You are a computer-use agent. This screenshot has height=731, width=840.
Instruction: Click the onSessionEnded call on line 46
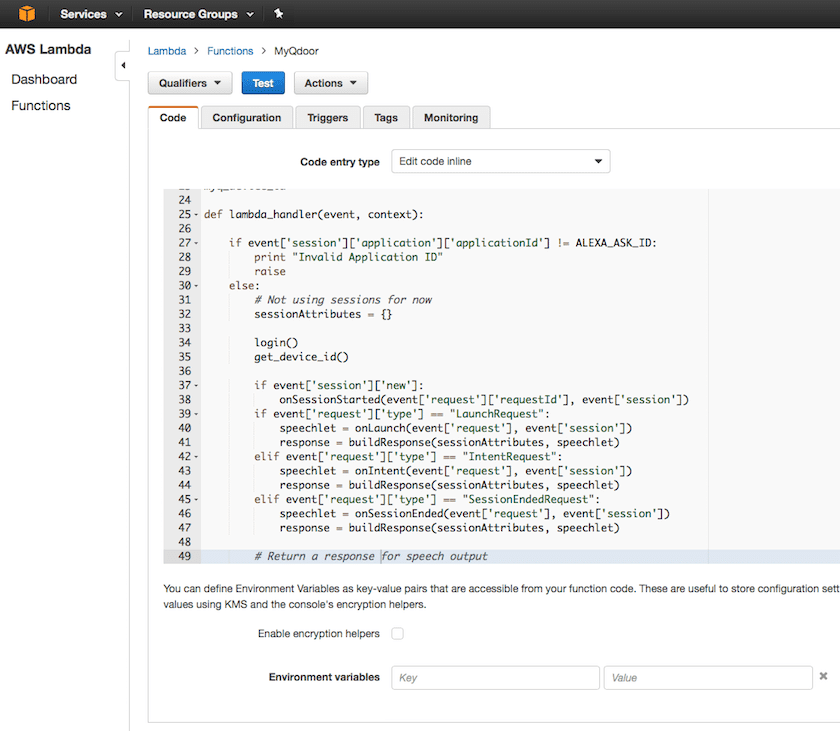(475, 514)
